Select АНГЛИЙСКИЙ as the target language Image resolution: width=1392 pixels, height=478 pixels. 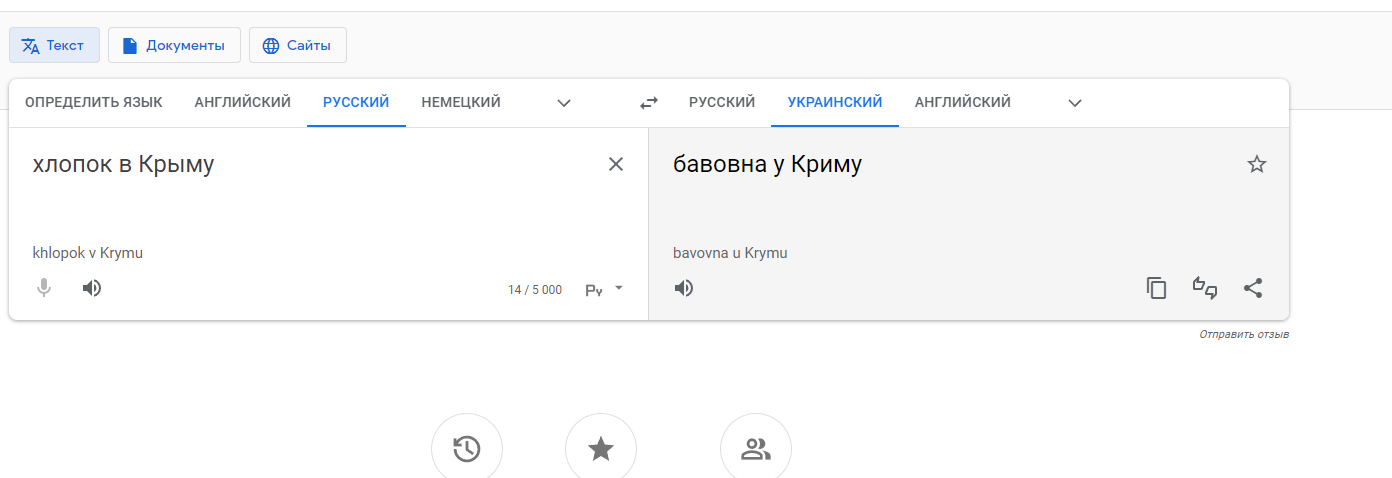pos(962,102)
